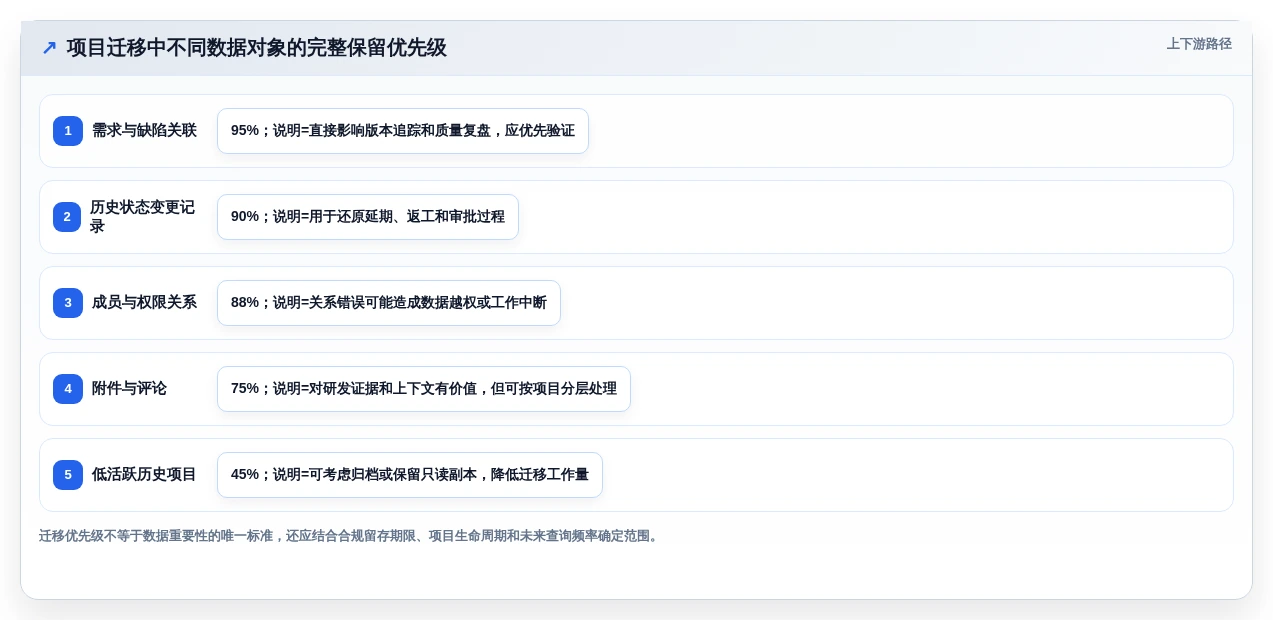Open the 88% description box about 数据越权
The width and height of the screenshot is (1273, 620).
[389, 303]
